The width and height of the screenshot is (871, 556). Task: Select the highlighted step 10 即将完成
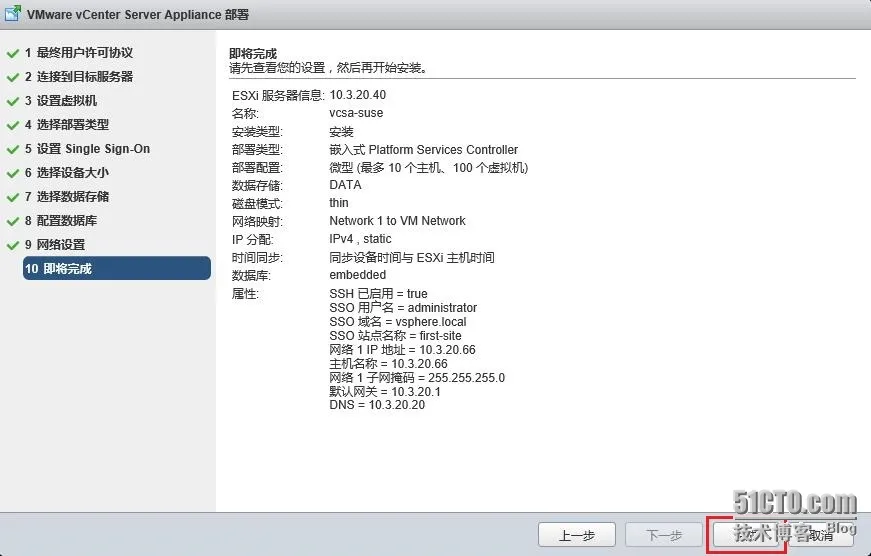[x=117, y=268]
